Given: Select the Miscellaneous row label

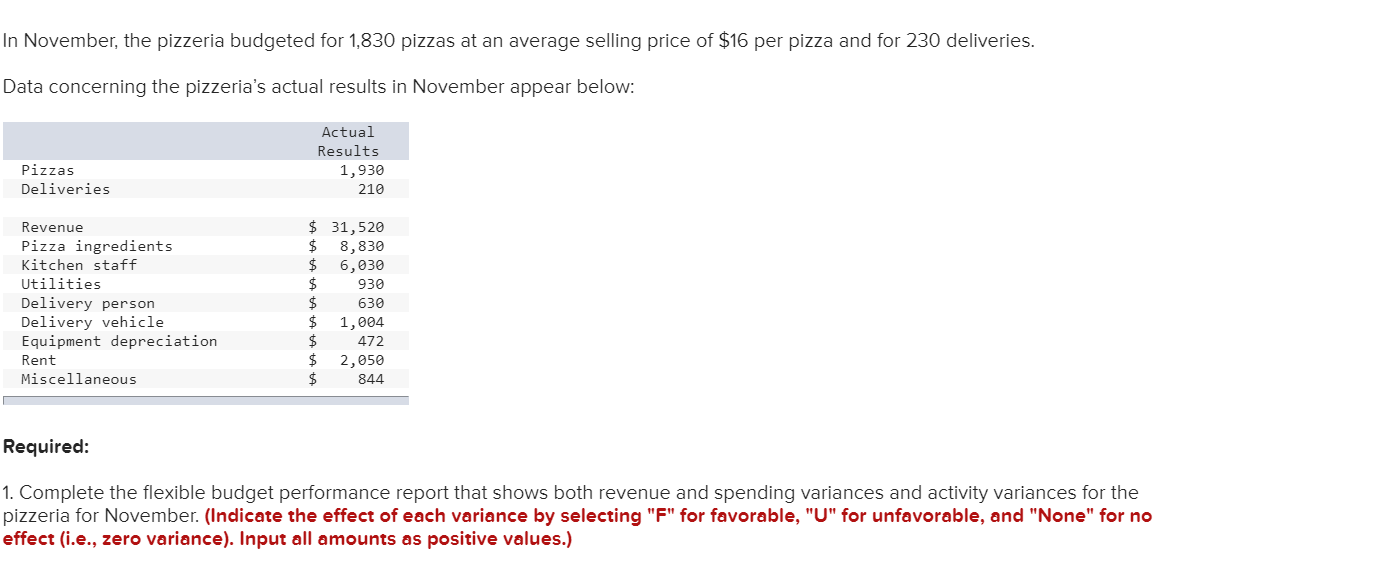Looking at the screenshot, I should point(79,379).
